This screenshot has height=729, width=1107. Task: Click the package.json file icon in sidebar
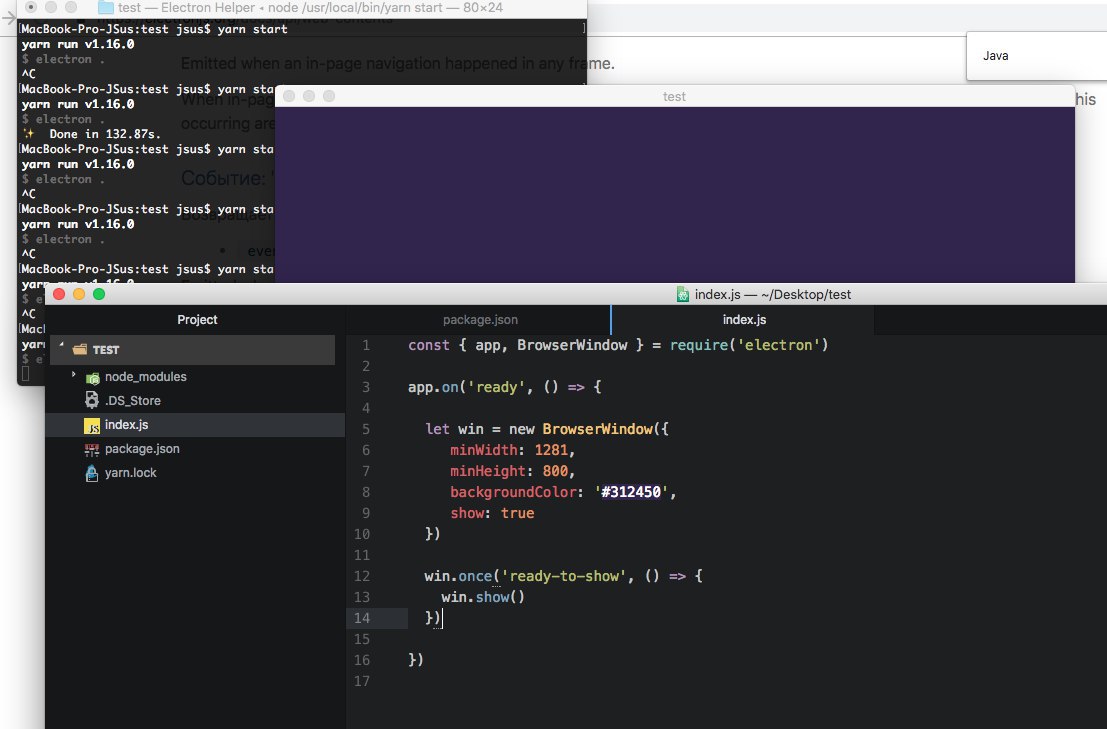[92, 449]
